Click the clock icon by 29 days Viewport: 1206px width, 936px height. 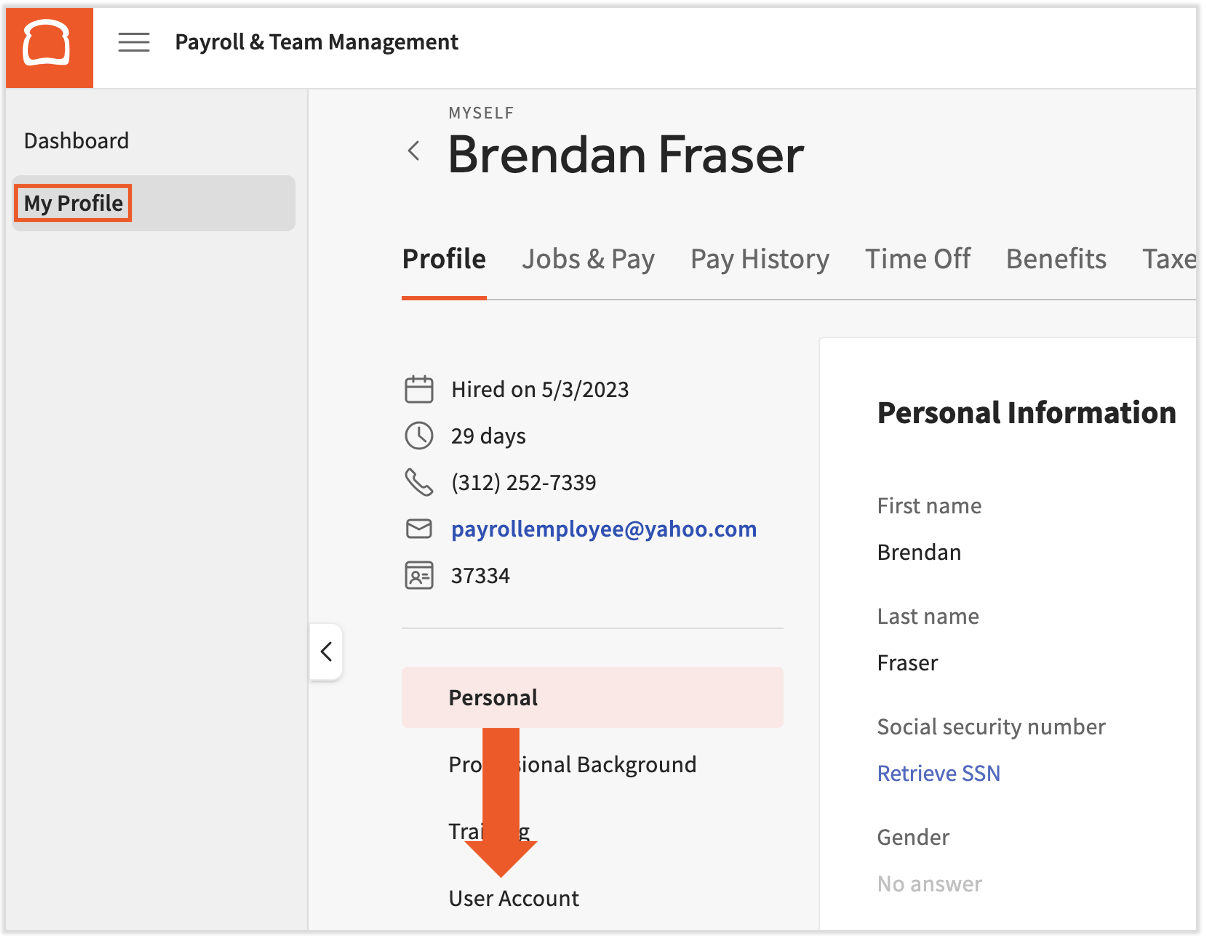[418, 436]
